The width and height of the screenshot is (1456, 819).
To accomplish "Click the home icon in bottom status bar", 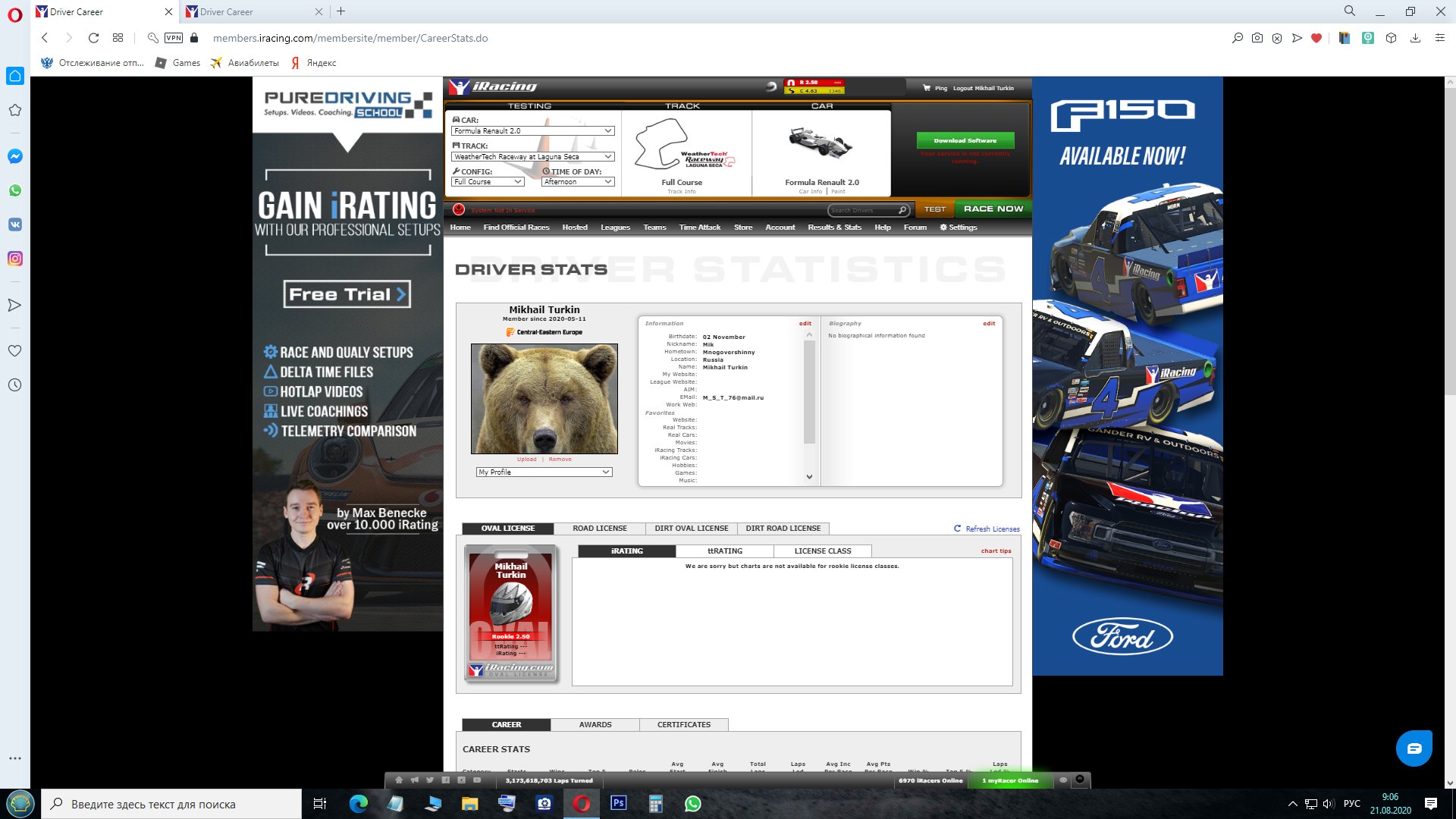I will pyautogui.click(x=399, y=780).
